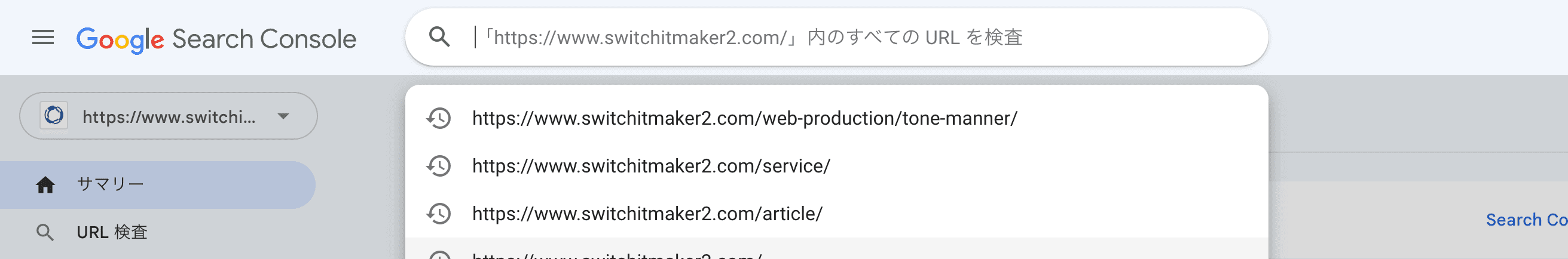Select the web-production/tone-manner URL suggestion
Viewport: 1568px width, 259px height.
744,118
